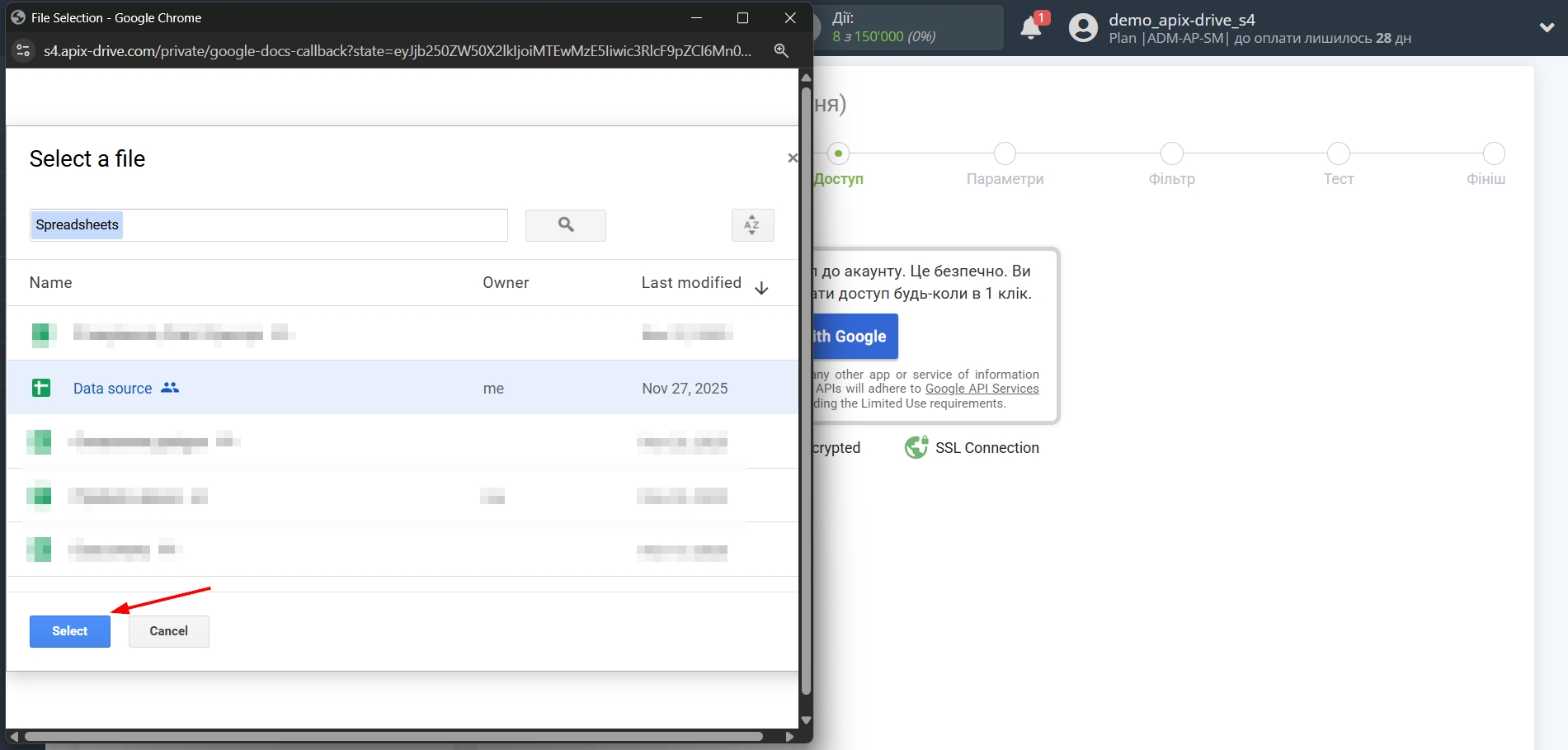Click the Spreadsheets search input field
This screenshot has width=1568, height=750.
pos(268,224)
